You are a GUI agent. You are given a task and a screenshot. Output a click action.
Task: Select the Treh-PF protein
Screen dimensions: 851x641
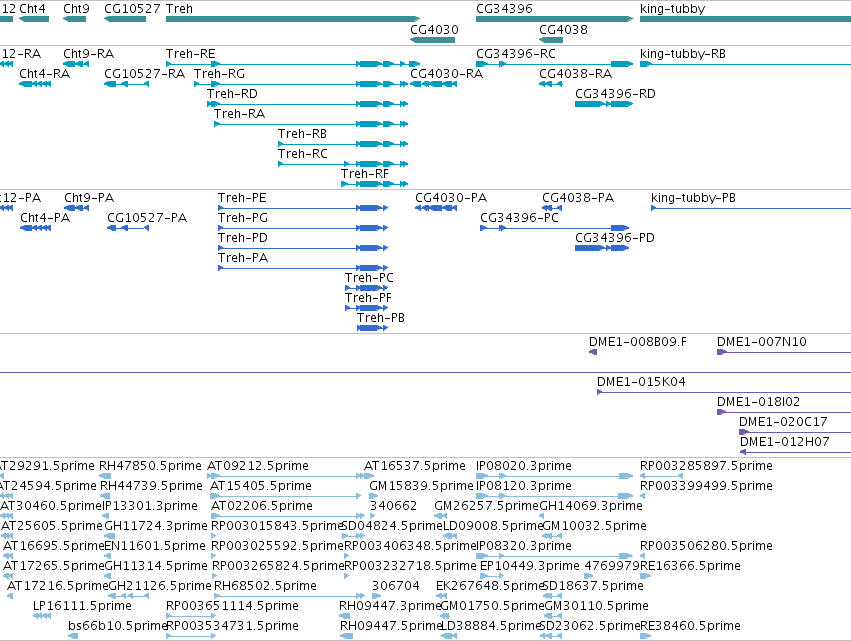[x=366, y=308]
